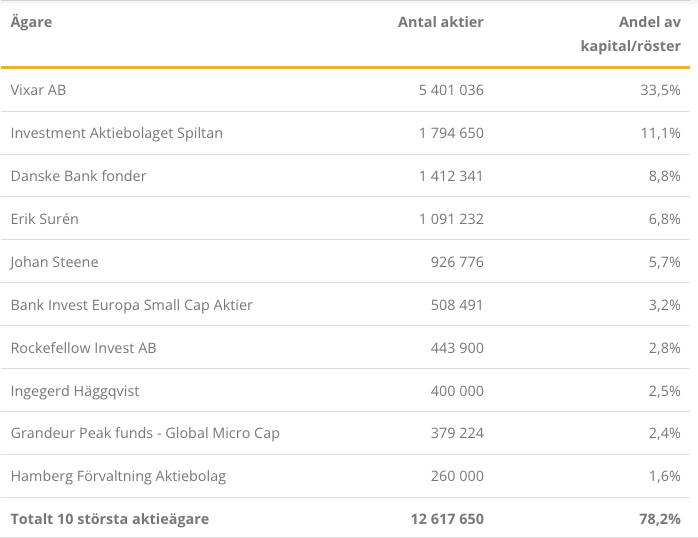Click the Rockefellow Invest AB entry
Screen dimensions: 698x538
click(84, 348)
